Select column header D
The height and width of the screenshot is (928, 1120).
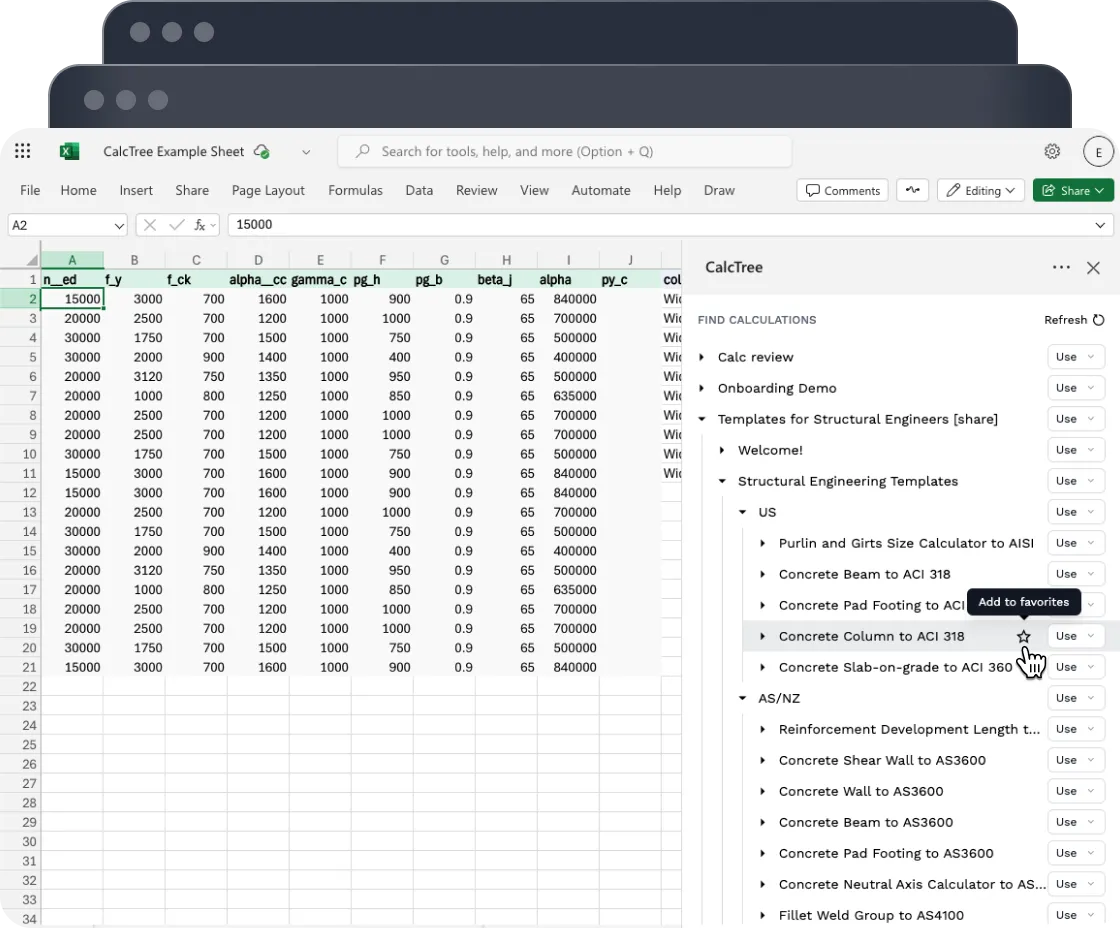[258, 260]
